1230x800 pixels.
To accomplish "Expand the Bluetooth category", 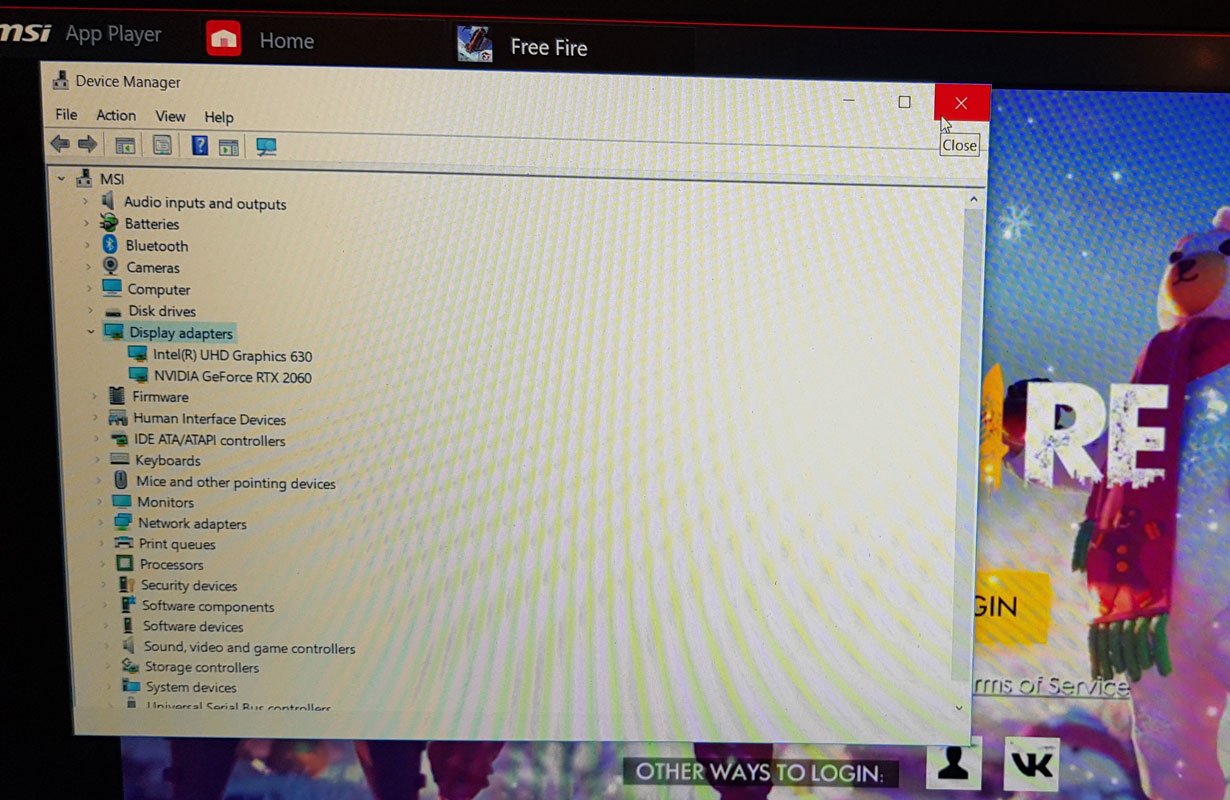I will (x=88, y=246).
